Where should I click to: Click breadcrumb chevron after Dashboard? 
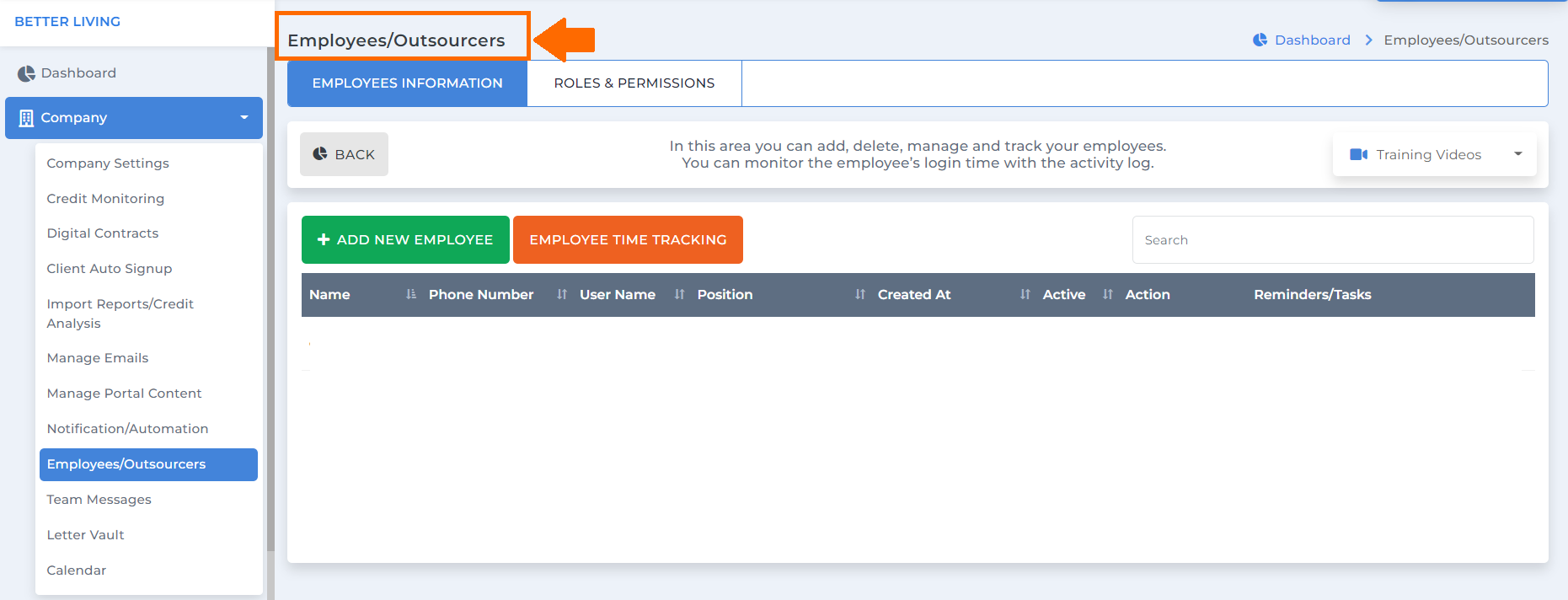point(1368,40)
